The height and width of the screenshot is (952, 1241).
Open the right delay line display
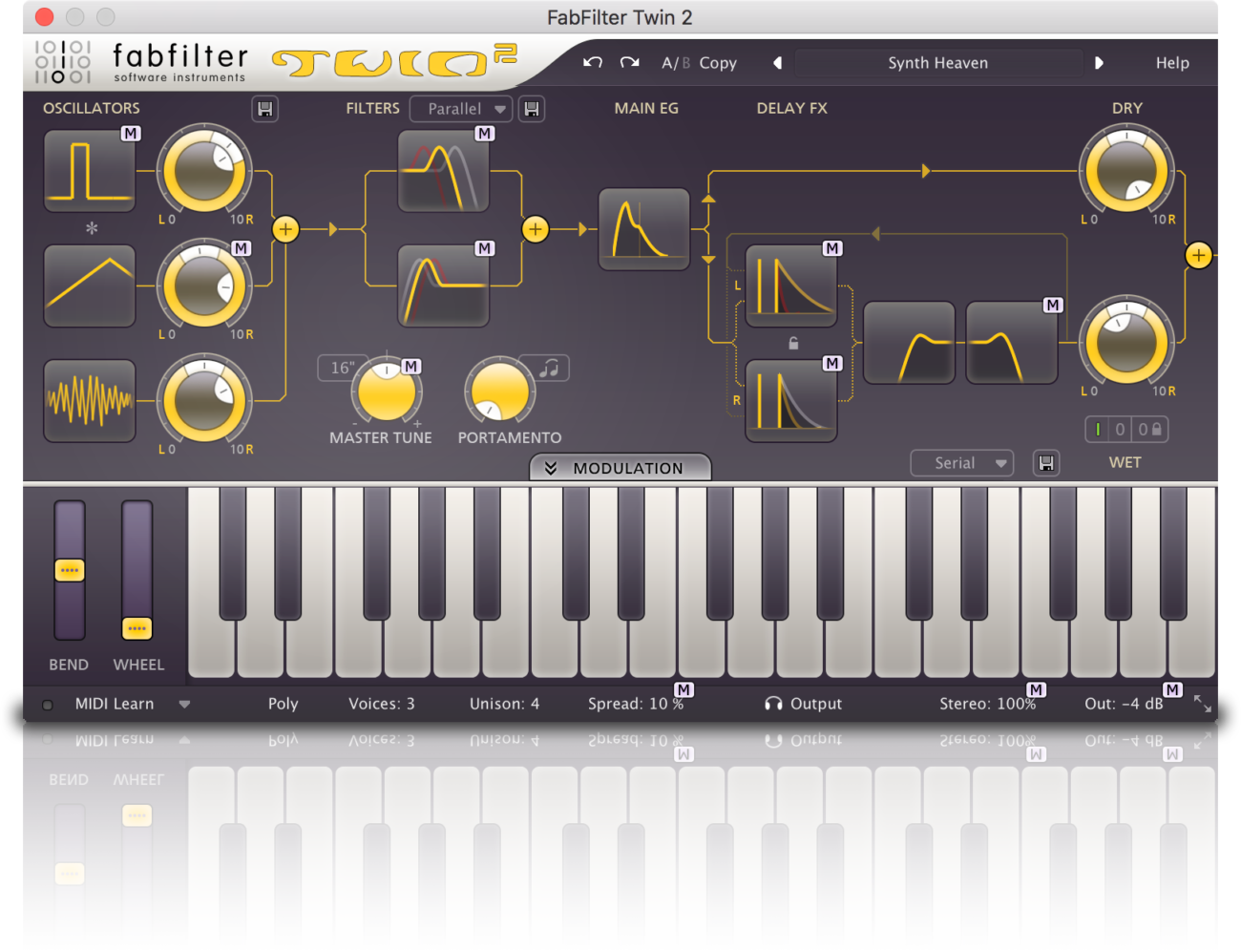pyautogui.click(x=791, y=401)
